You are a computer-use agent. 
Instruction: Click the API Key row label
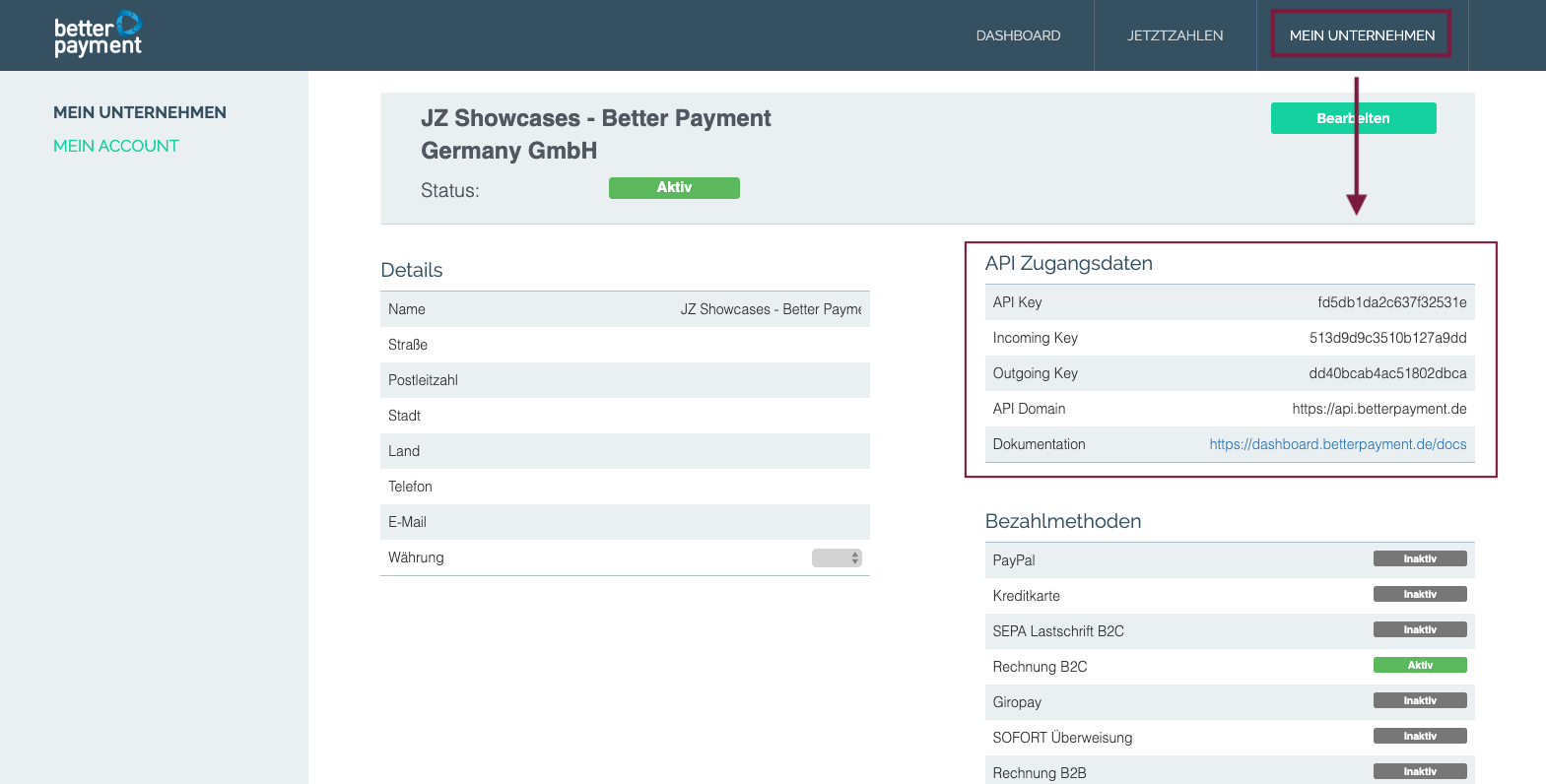1017,302
